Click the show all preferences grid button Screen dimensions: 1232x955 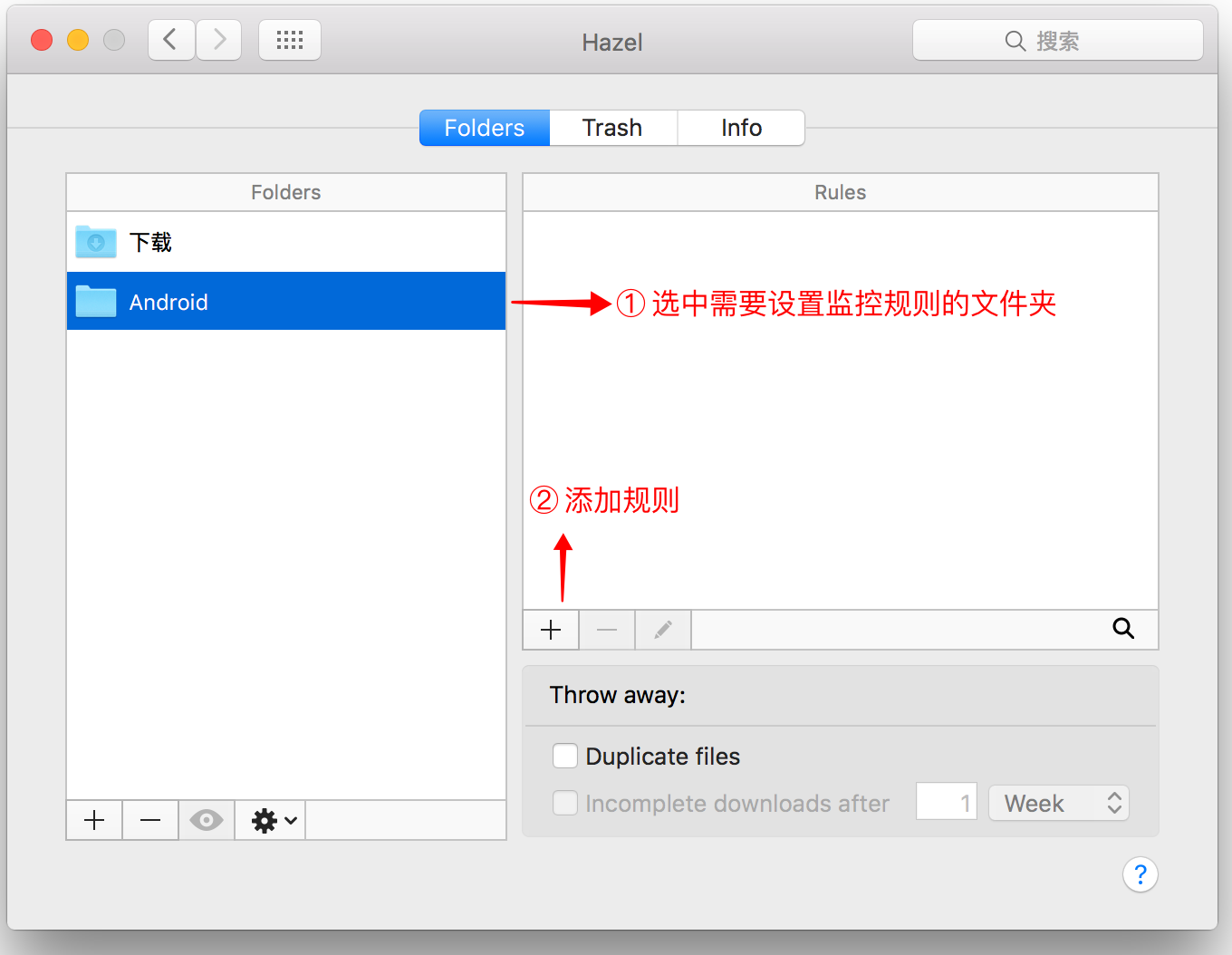290,41
